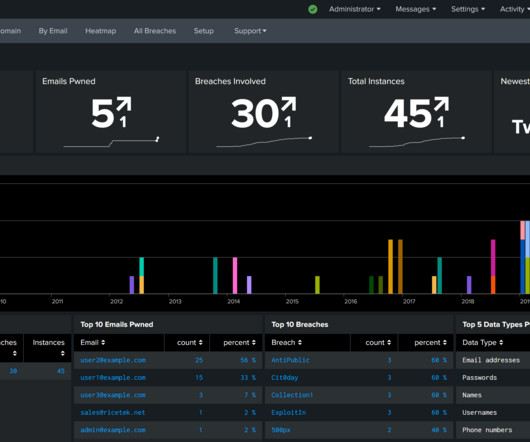Open admin@example.com email link
The height and width of the screenshot is (442, 530).
[113, 430]
